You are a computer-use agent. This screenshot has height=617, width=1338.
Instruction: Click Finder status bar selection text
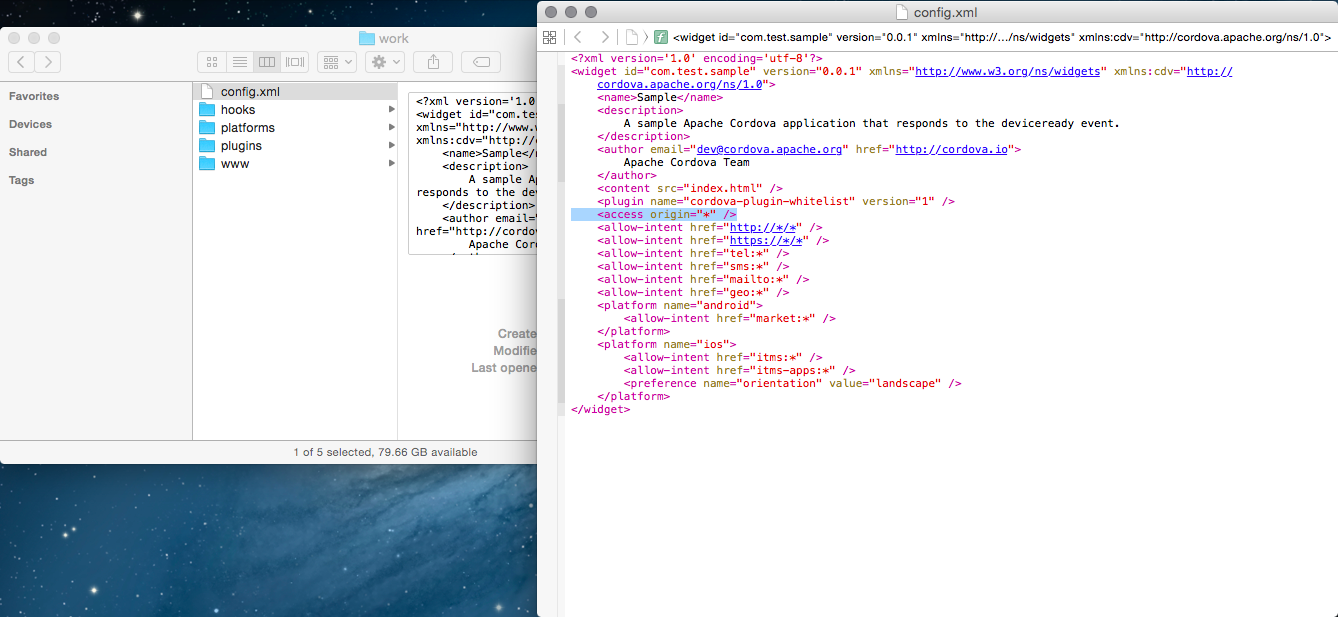pos(385,452)
